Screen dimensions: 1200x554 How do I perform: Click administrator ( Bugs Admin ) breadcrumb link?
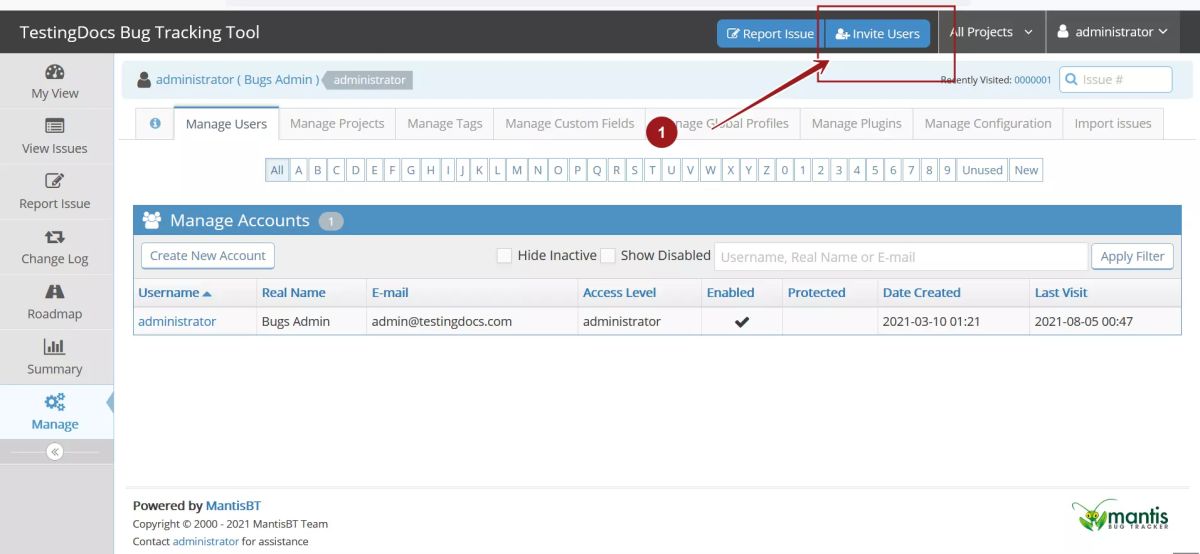238,80
